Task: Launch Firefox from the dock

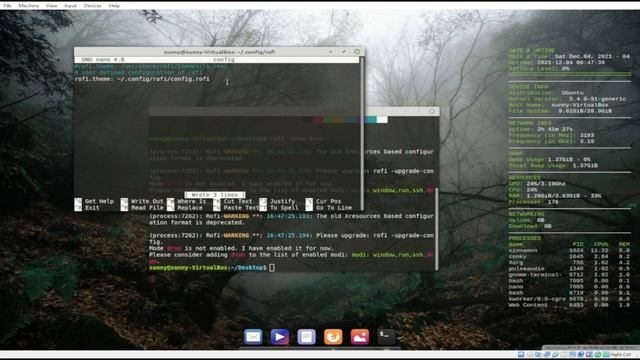Action: [333, 337]
